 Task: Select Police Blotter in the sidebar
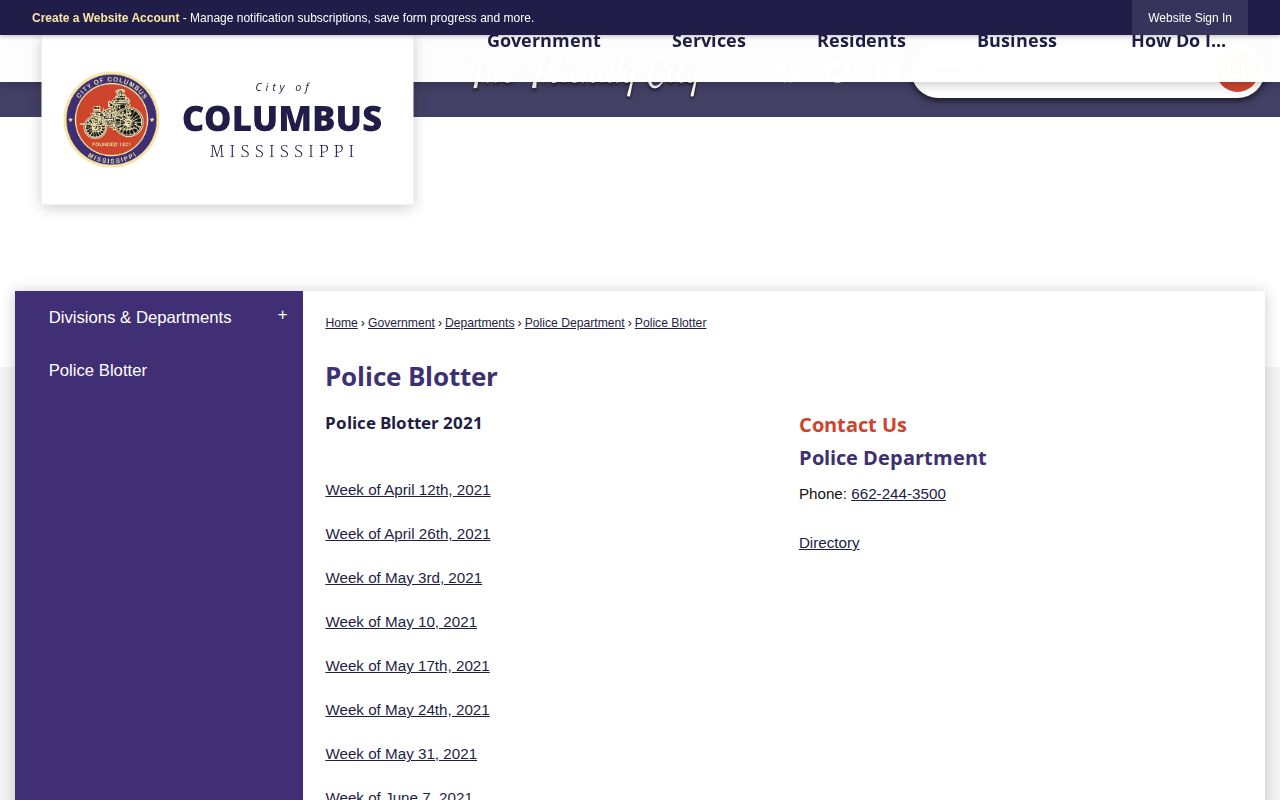coord(98,370)
